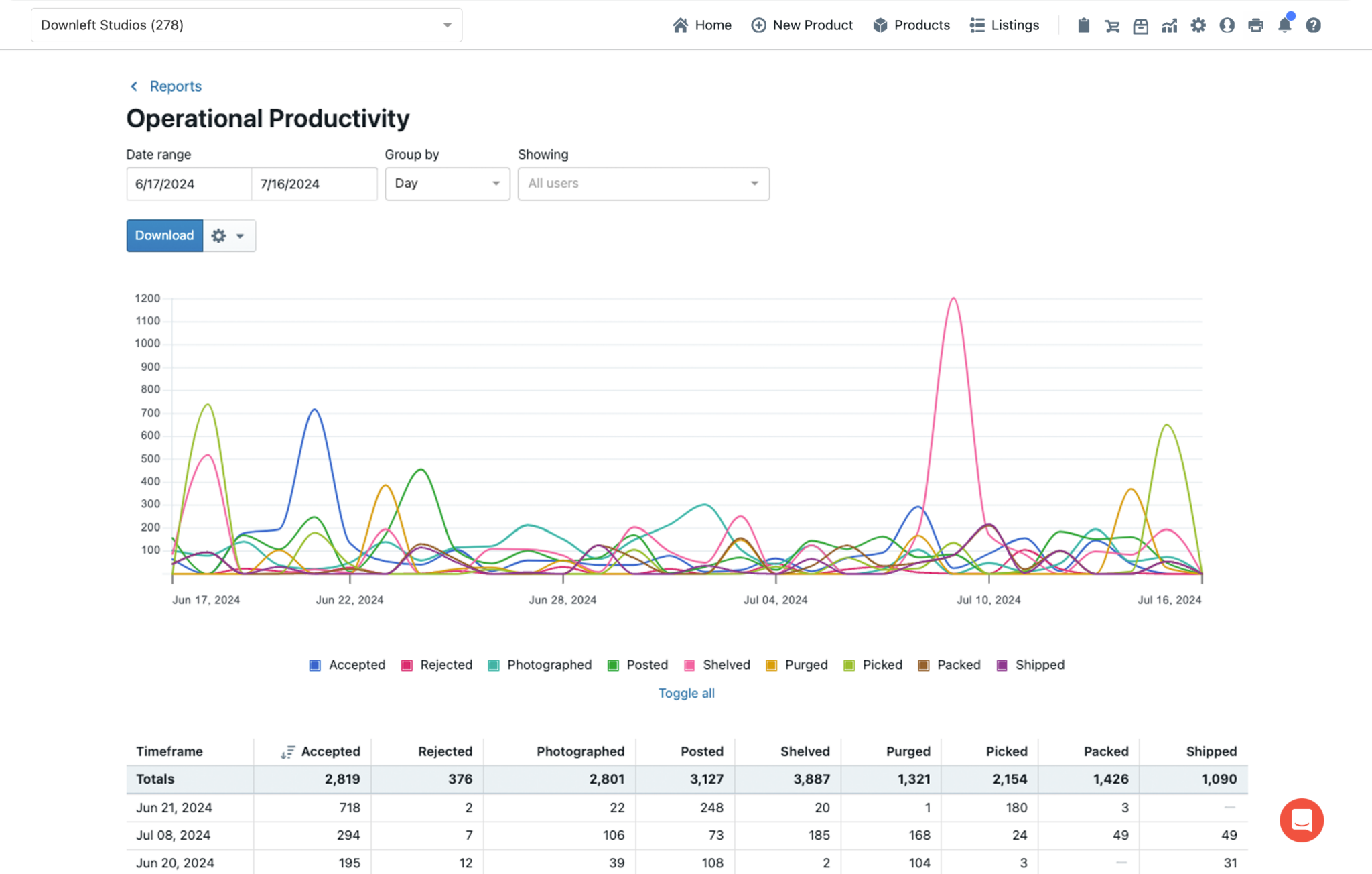Open the Group by dropdown
The height and width of the screenshot is (874, 1372).
pyautogui.click(x=447, y=184)
